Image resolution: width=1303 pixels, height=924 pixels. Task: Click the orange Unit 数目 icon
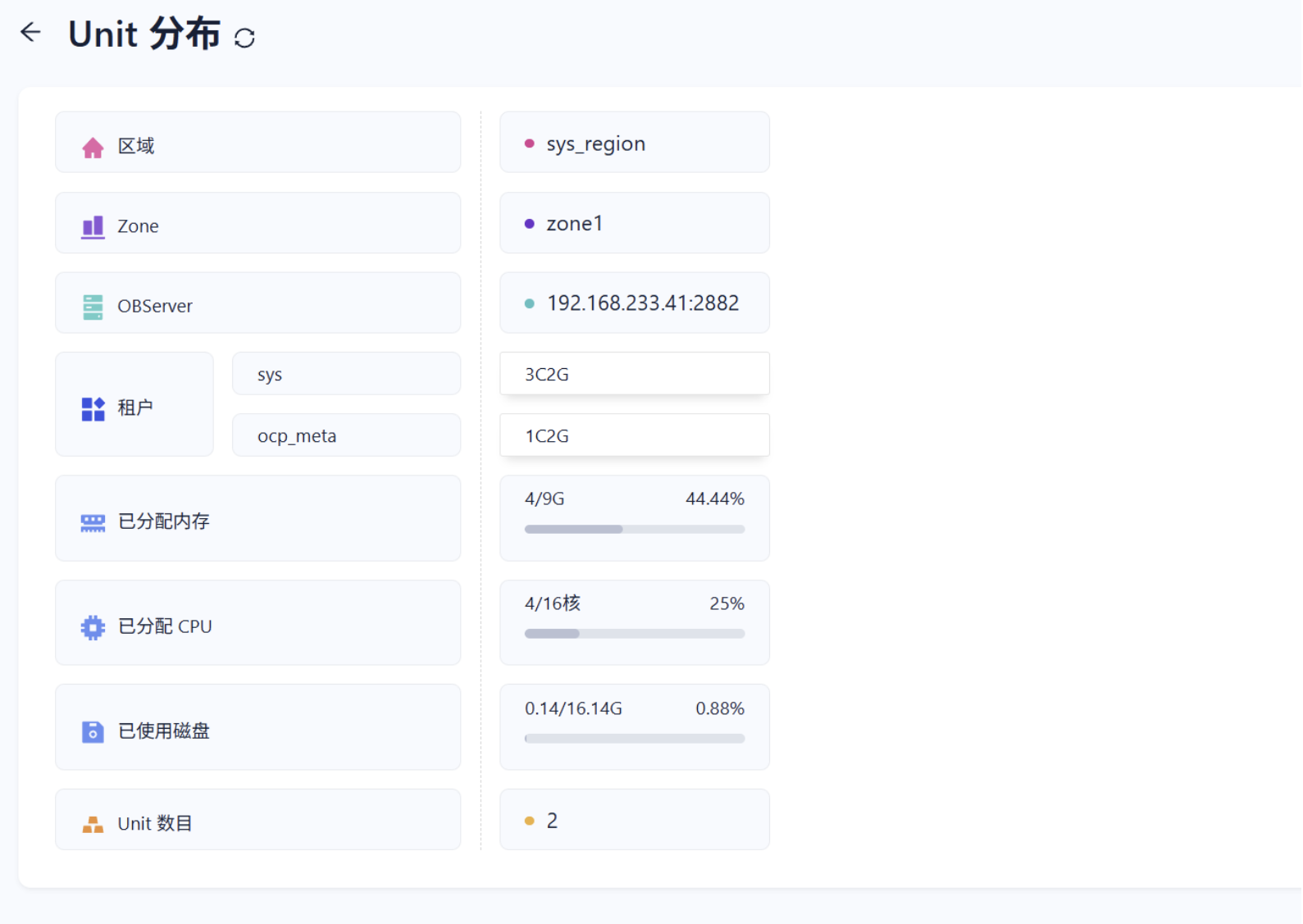pyautogui.click(x=93, y=824)
